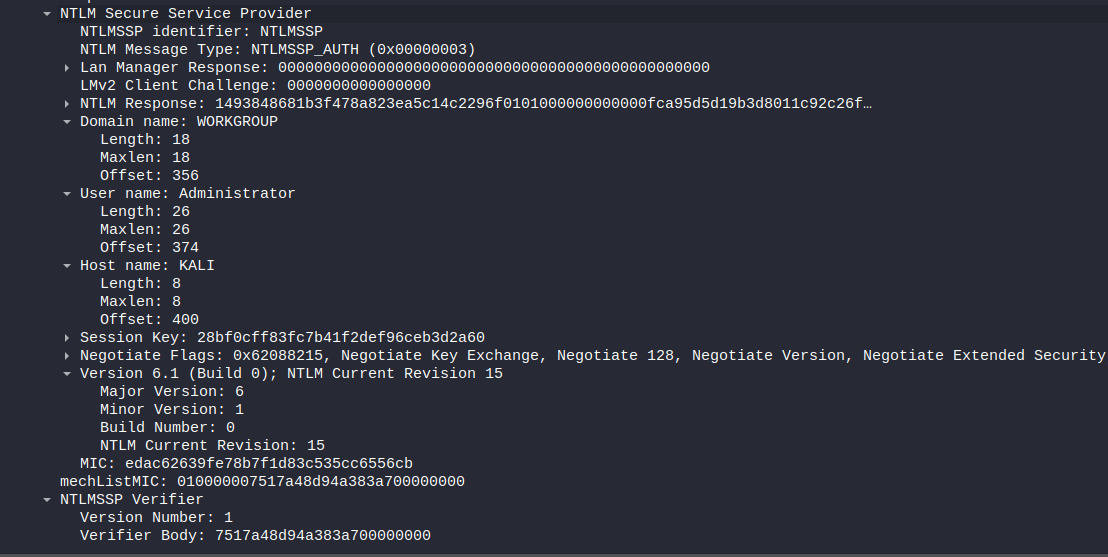The height and width of the screenshot is (557, 1108).
Task: Select the Major Version: 6 row
Action: coord(171,392)
